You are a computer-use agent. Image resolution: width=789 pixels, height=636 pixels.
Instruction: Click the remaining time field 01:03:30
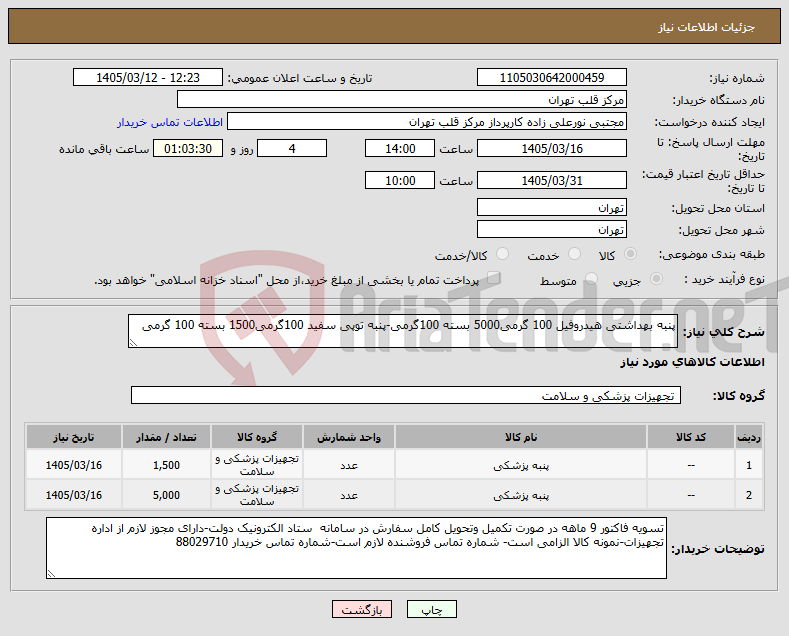188,148
